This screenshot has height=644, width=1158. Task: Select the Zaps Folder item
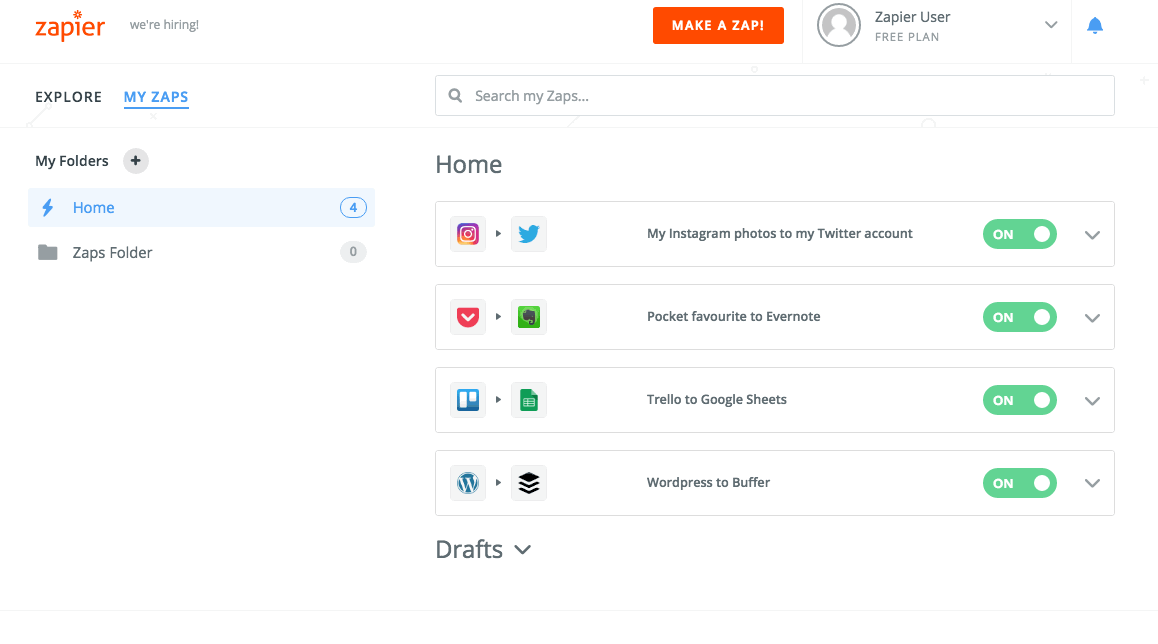[x=201, y=253]
